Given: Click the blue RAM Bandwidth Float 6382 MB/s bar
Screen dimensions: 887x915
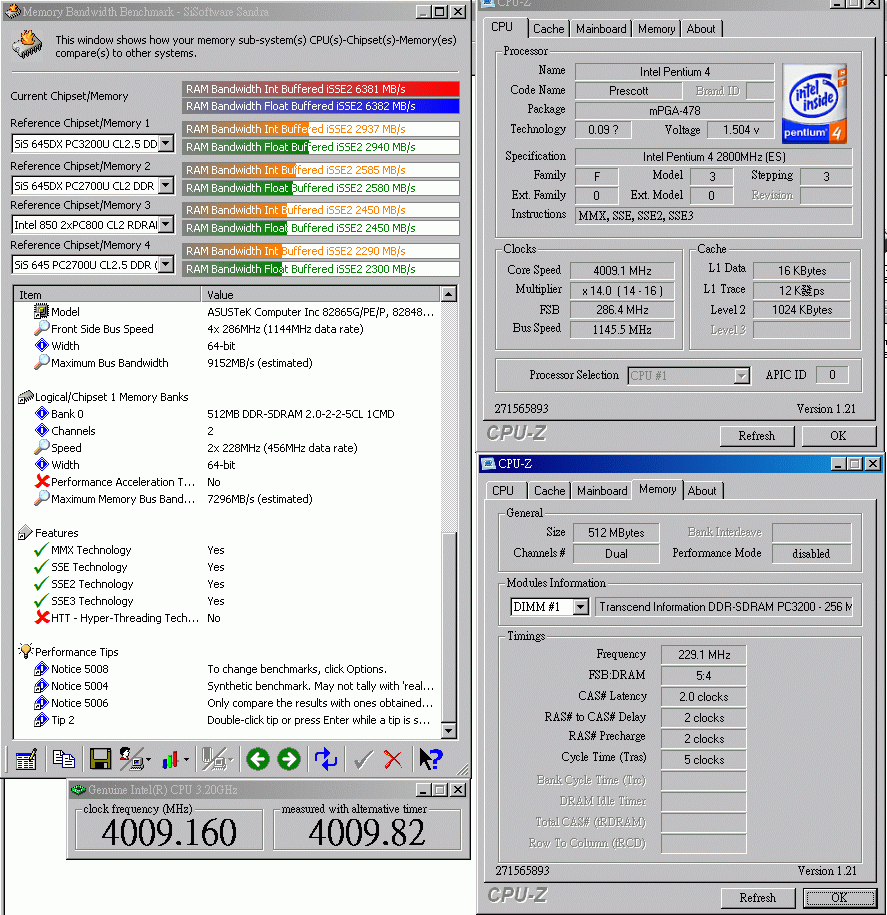Looking at the screenshot, I should (321, 106).
